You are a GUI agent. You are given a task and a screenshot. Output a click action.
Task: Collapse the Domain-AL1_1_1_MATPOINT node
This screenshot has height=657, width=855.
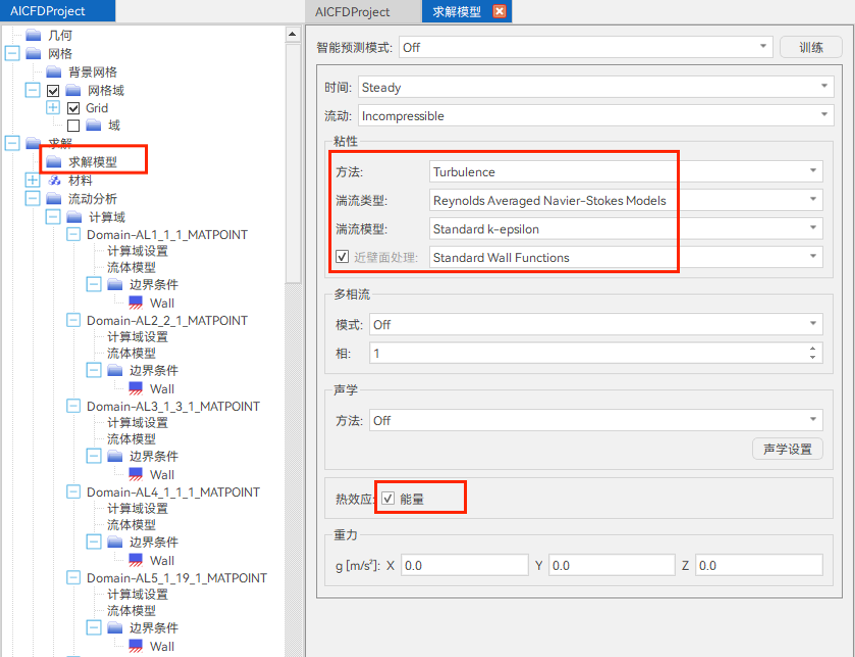tap(73, 234)
